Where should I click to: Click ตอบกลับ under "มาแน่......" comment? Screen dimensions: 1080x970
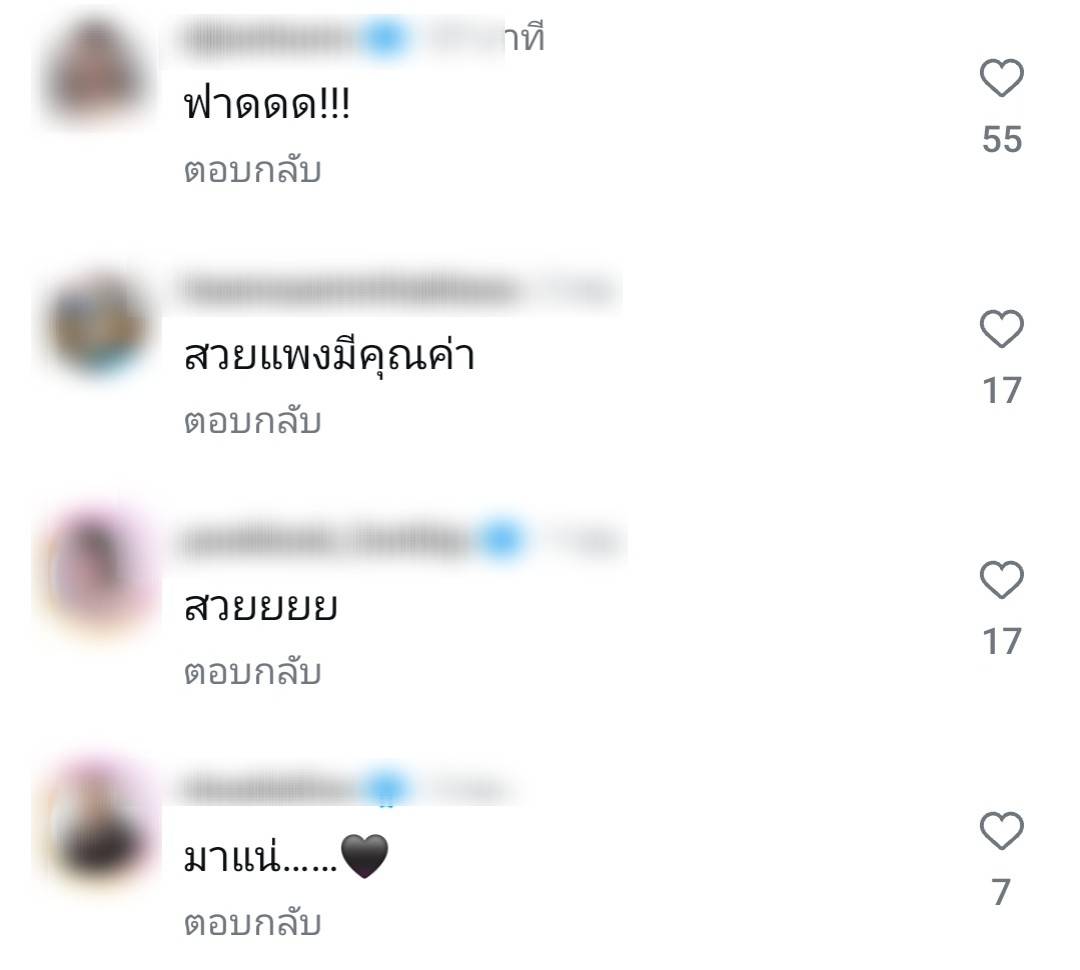click(253, 922)
